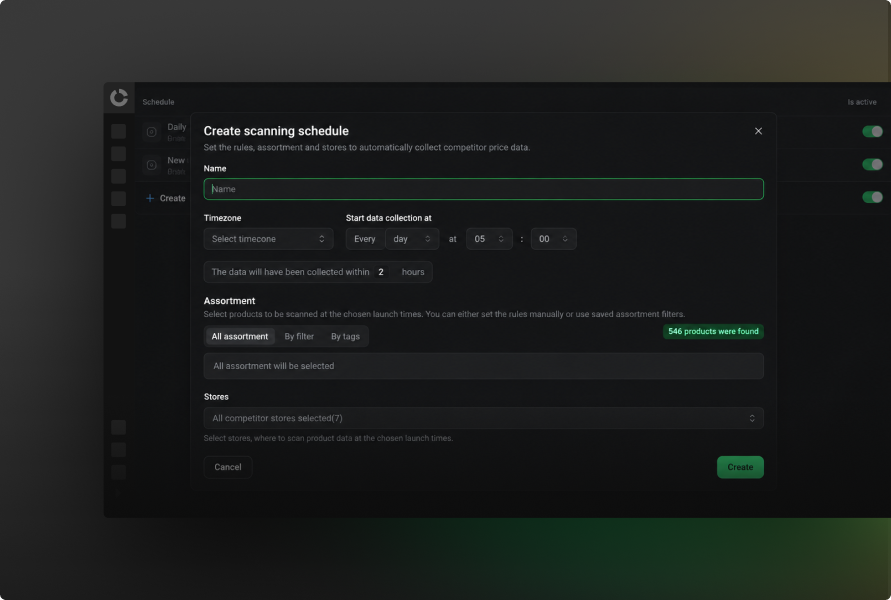Click the data will have been collected text
The width and height of the screenshot is (891, 600).
290,272
